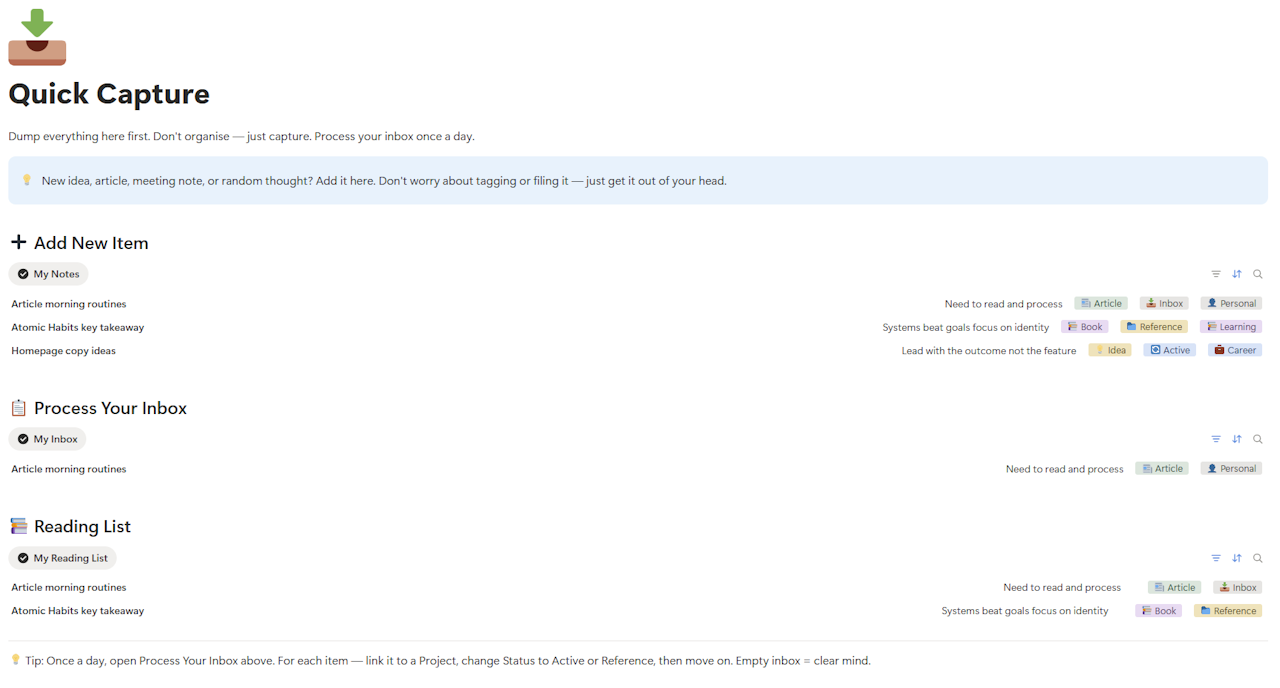Open filter for the Add New Item database
The height and width of the screenshot is (688, 1280).
pos(1216,274)
